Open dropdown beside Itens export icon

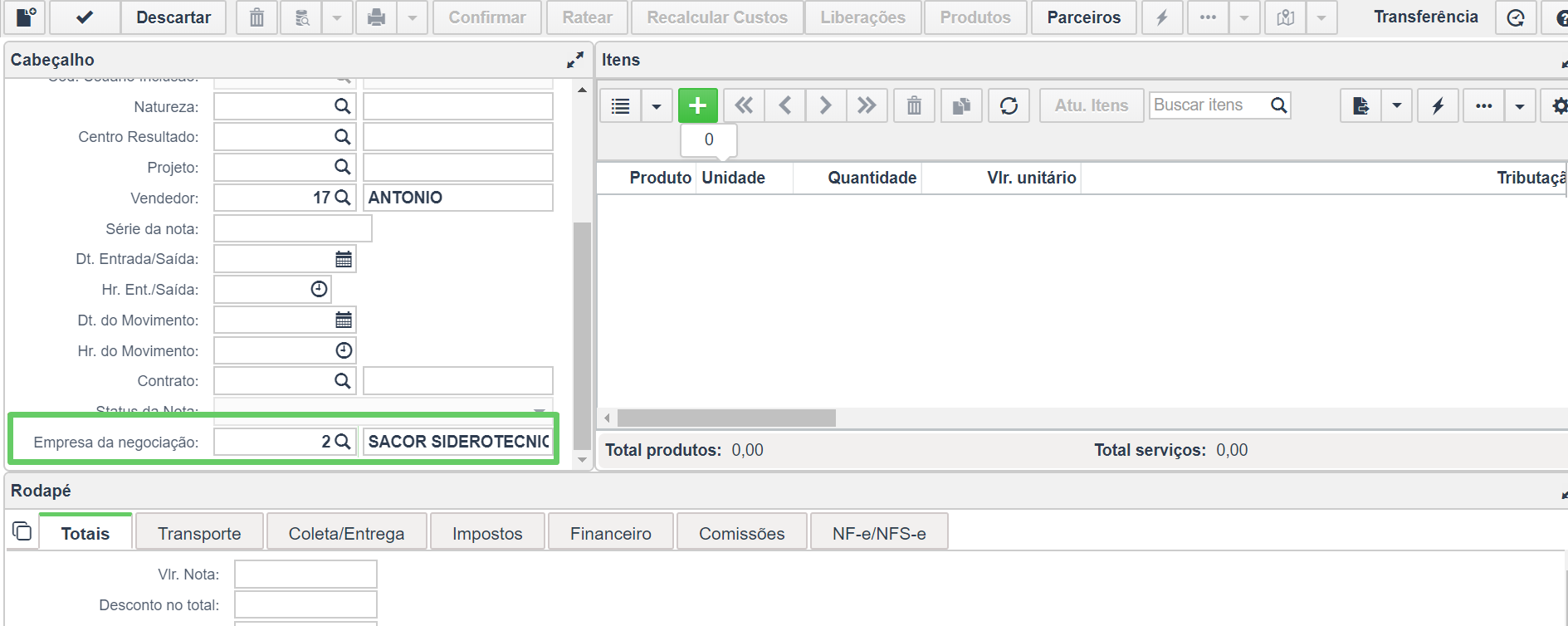tap(1396, 105)
